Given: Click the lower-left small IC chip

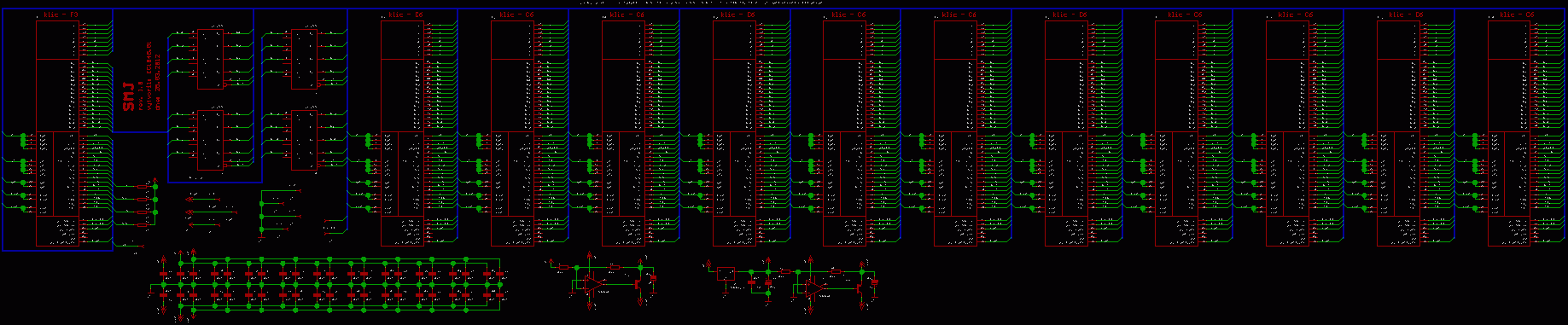Looking at the screenshot, I should (x=210, y=140).
